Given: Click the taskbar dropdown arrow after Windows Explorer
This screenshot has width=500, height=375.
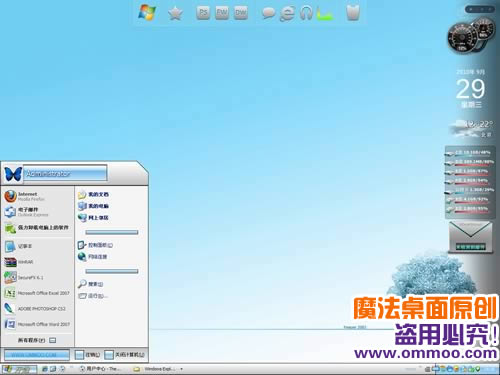Looking at the screenshot, I should coord(182,369).
